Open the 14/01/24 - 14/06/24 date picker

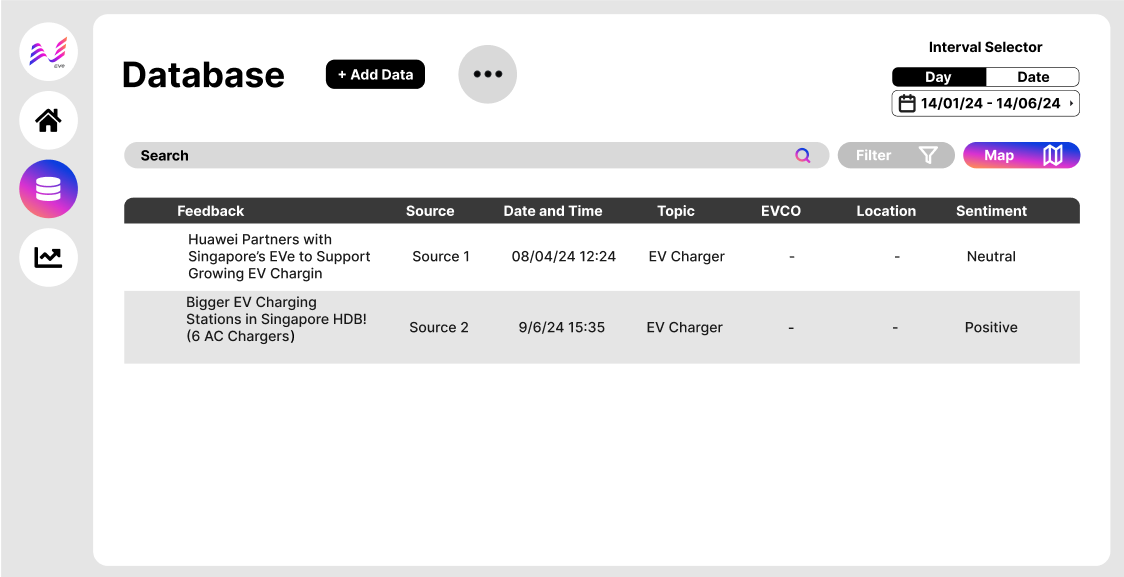(x=992, y=103)
